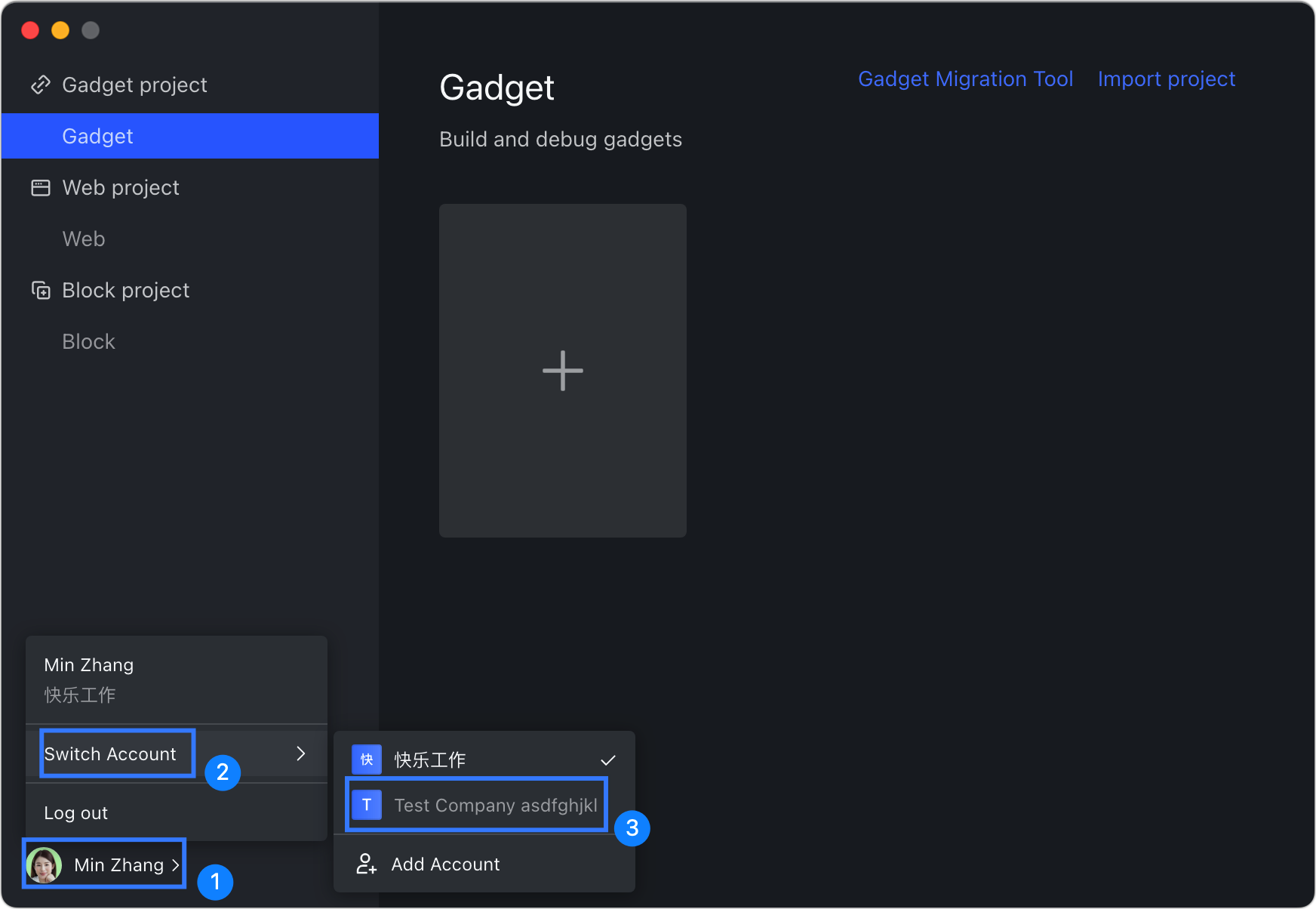Open the Gadget Migration Tool link
The height and width of the screenshot is (909, 1316).
pos(965,79)
